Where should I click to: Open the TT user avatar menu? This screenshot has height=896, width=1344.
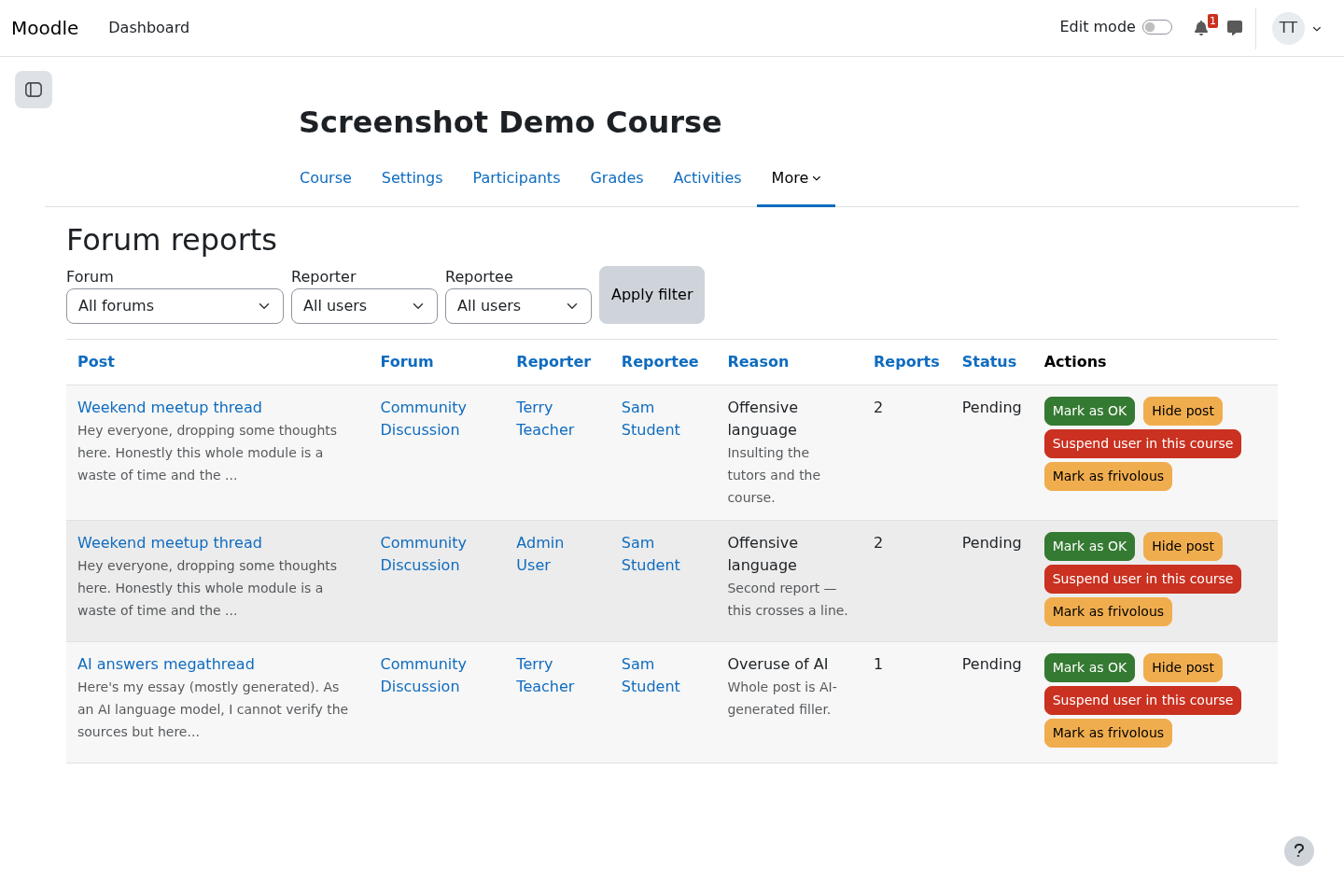click(x=1288, y=28)
